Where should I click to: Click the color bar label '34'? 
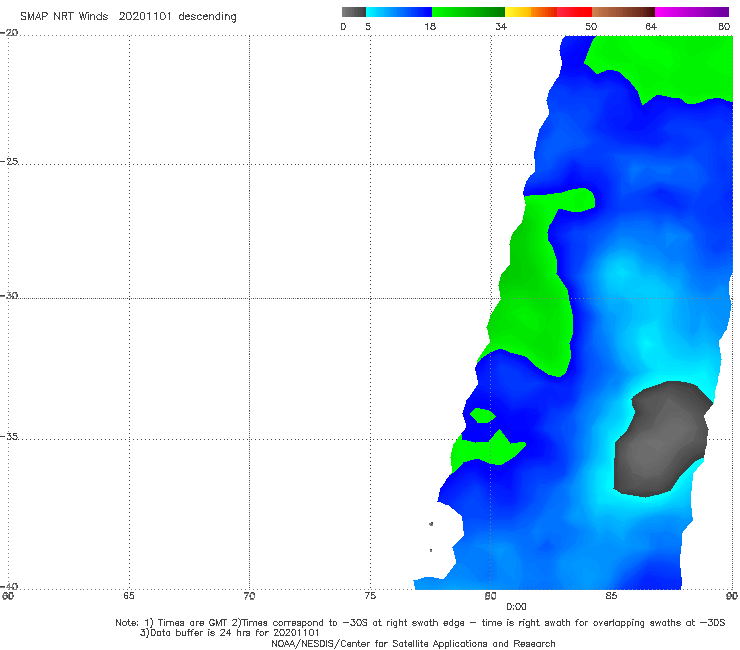tap(501, 27)
